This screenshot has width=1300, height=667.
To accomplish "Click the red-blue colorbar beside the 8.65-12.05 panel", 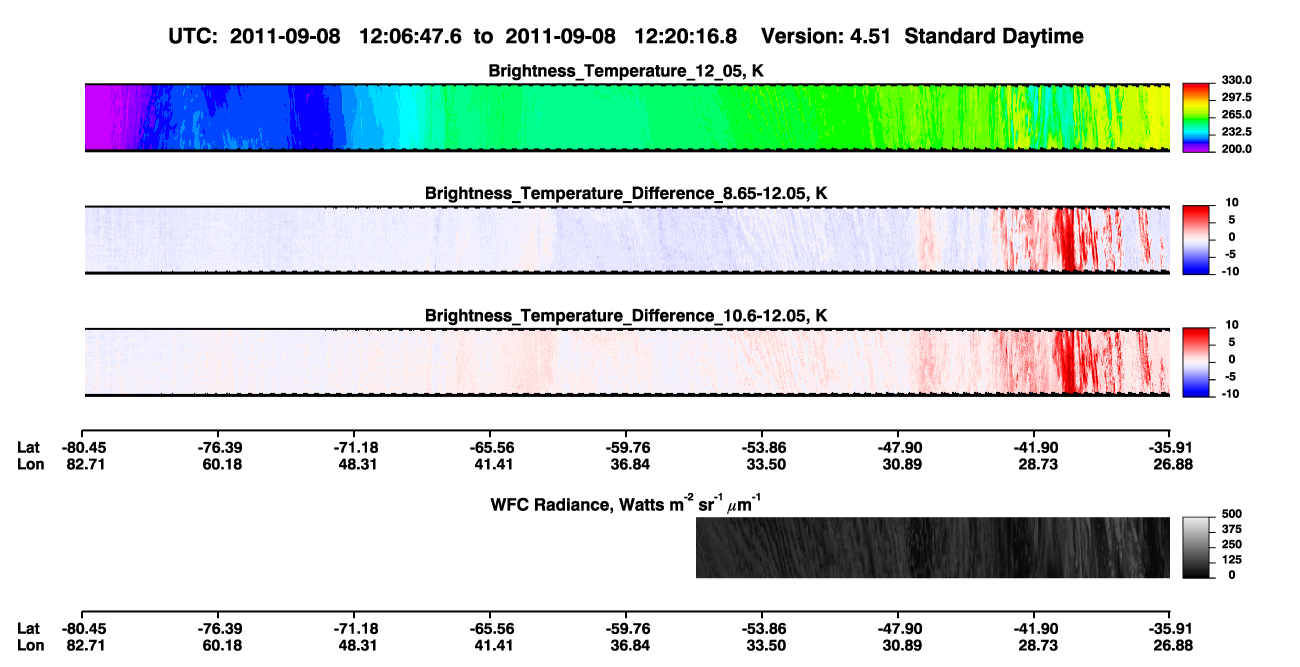I will [x=1198, y=239].
